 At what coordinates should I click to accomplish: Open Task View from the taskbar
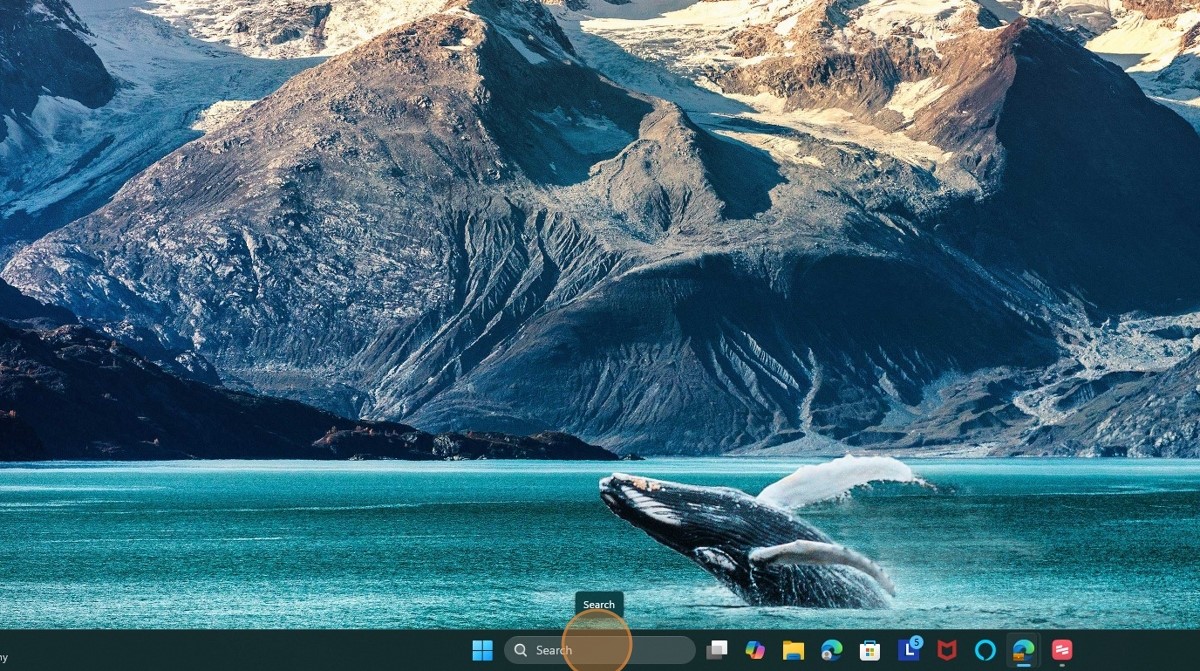pyautogui.click(x=716, y=650)
